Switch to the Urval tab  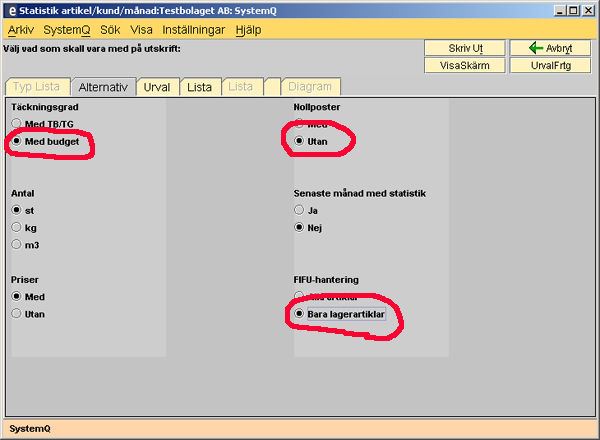coord(156,87)
